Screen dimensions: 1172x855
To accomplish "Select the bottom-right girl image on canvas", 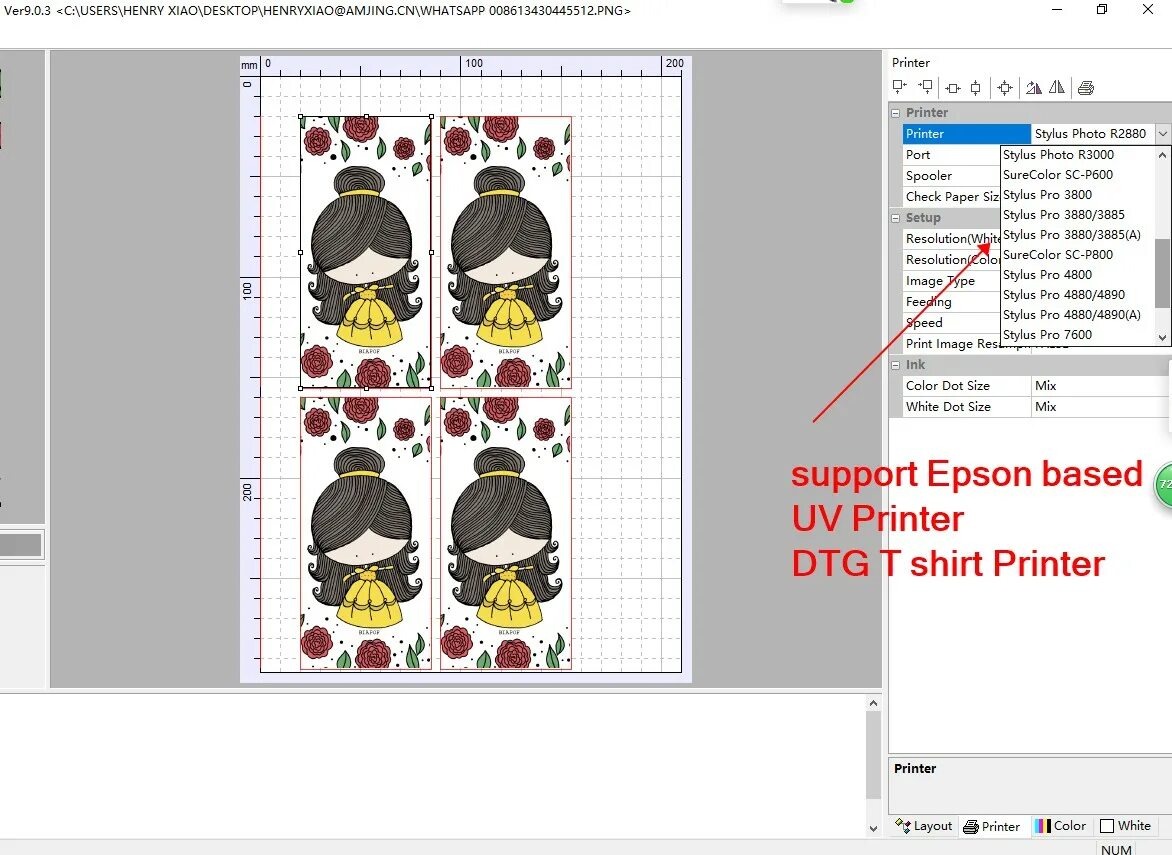I will coord(506,533).
